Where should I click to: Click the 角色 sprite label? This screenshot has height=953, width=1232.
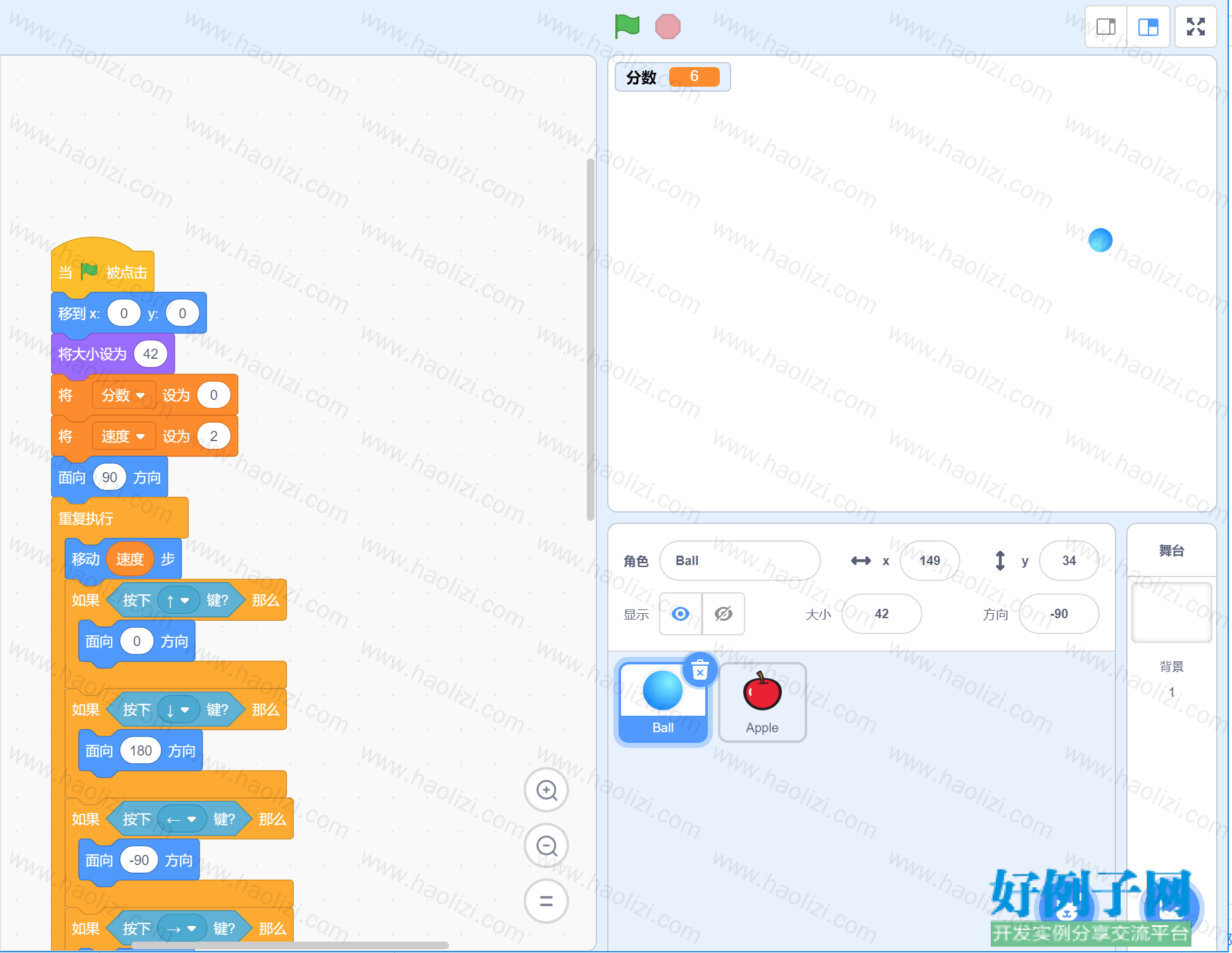click(636, 561)
